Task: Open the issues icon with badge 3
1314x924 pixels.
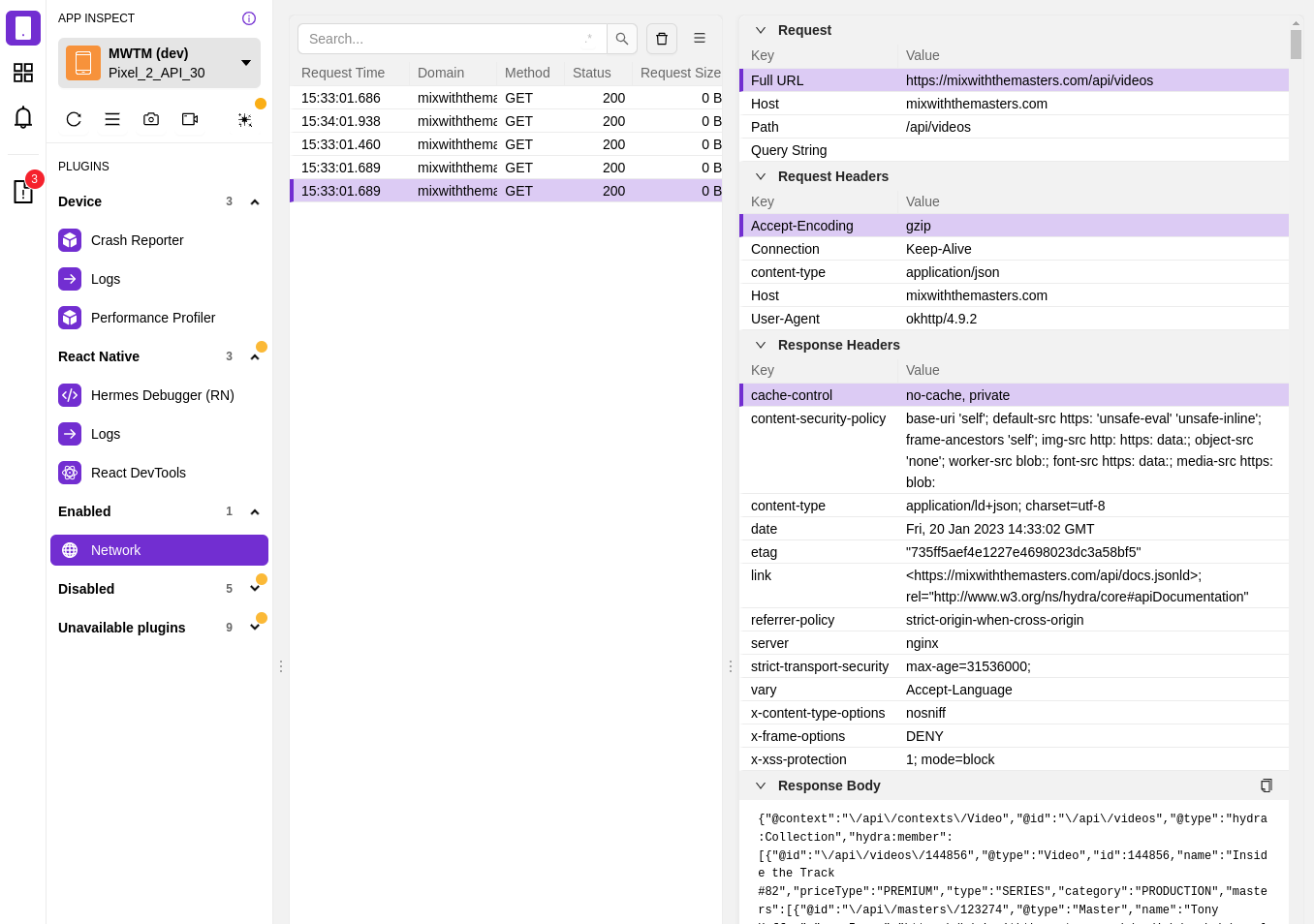Action: pyautogui.click(x=23, y=191)
